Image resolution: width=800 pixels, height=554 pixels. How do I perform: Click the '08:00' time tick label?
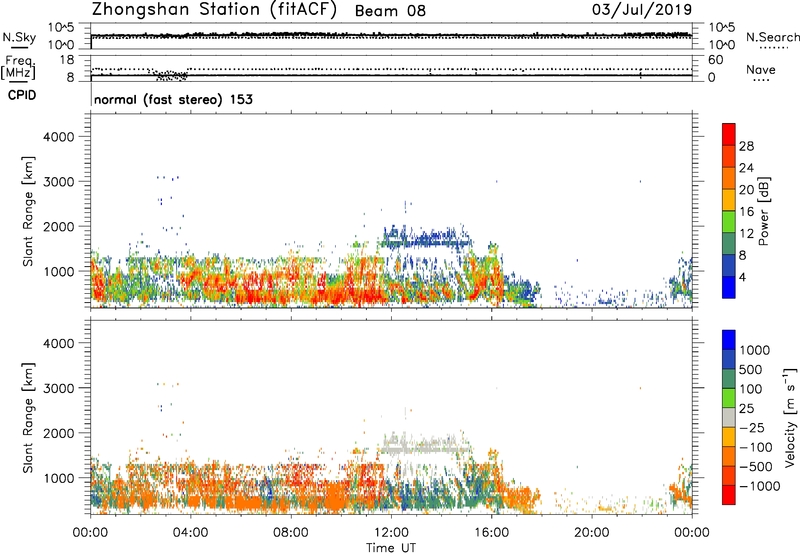pos(290,533)
